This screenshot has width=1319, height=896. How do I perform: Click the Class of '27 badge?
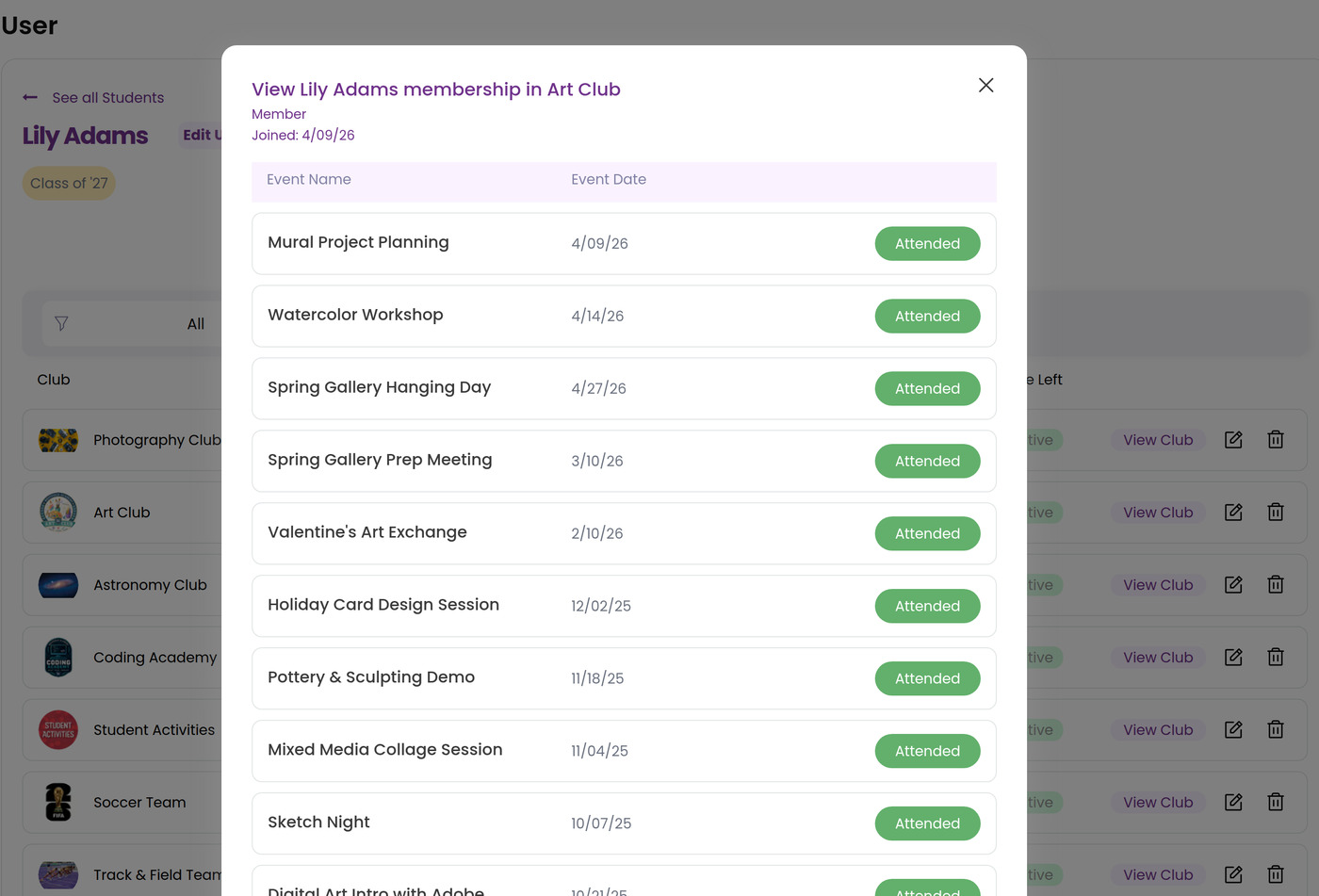[x=69, y=183]
